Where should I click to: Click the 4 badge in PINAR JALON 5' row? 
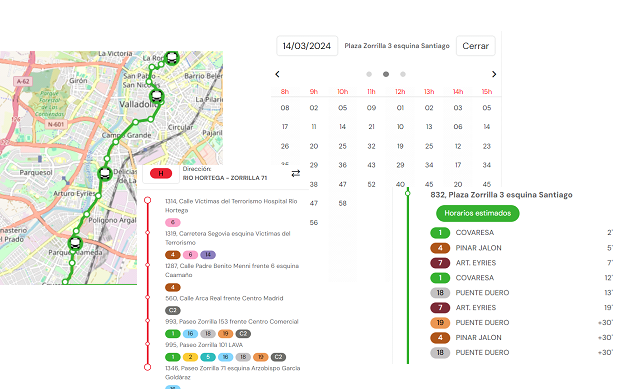click(x=440, y=248)
